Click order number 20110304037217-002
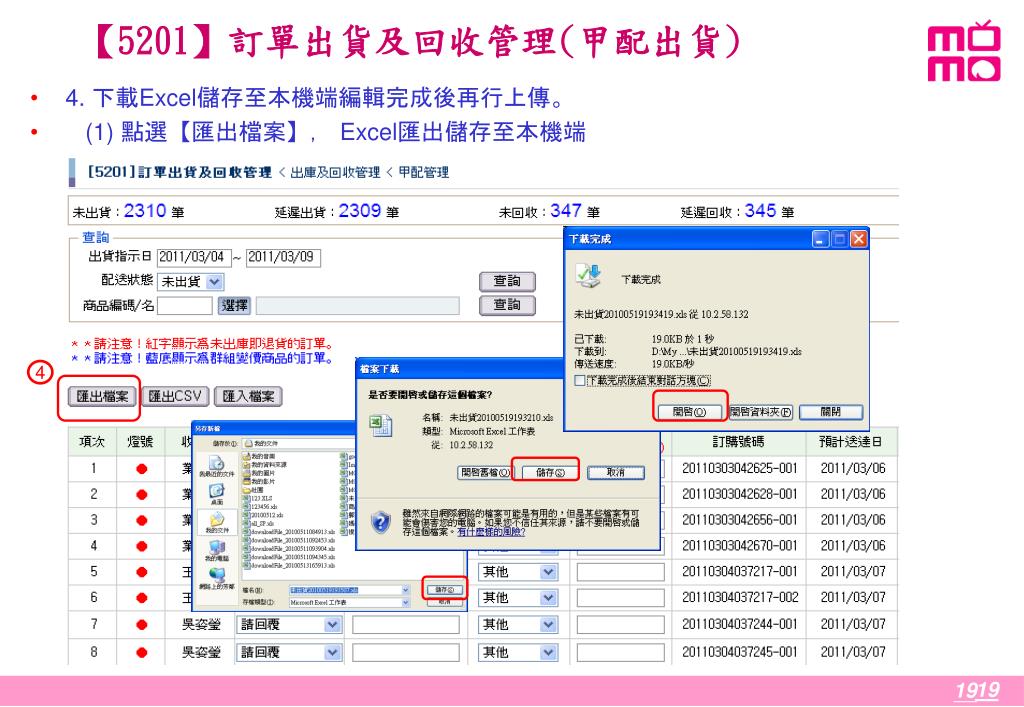The image size is (1024, 707). 739,597
